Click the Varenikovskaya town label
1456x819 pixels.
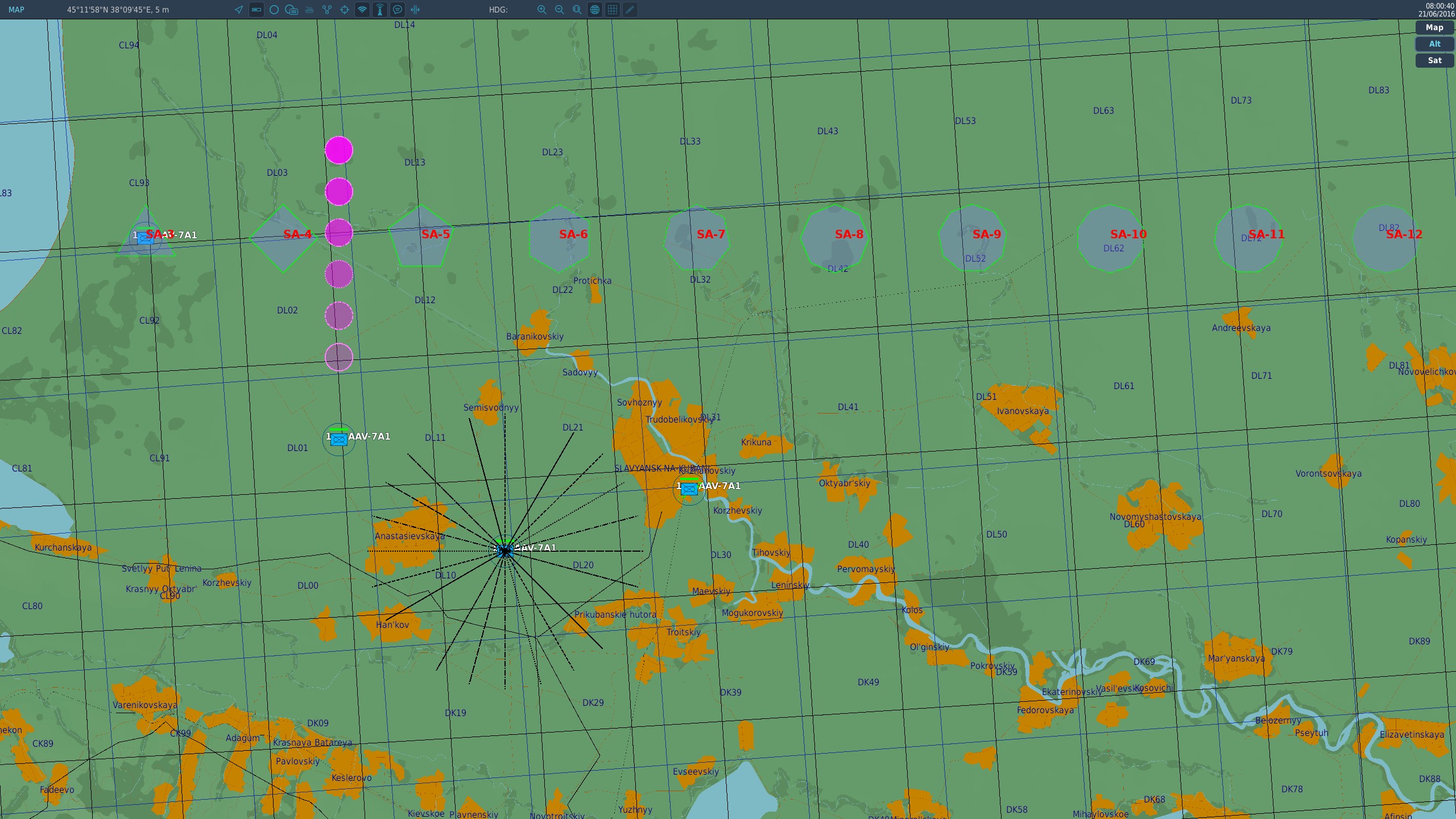(145, 705)
